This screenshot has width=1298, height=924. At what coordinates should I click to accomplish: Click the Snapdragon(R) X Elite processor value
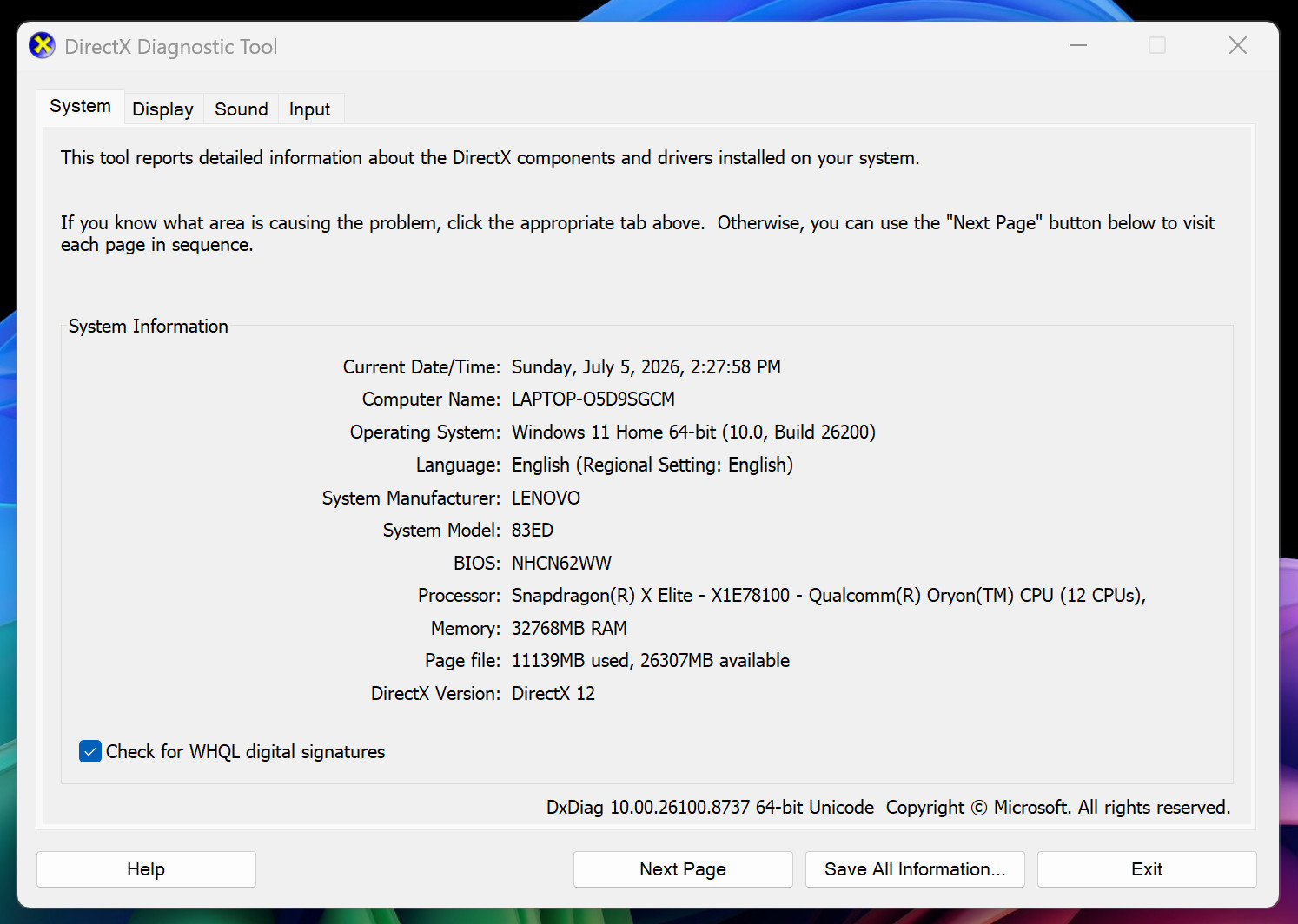point(829,596)
